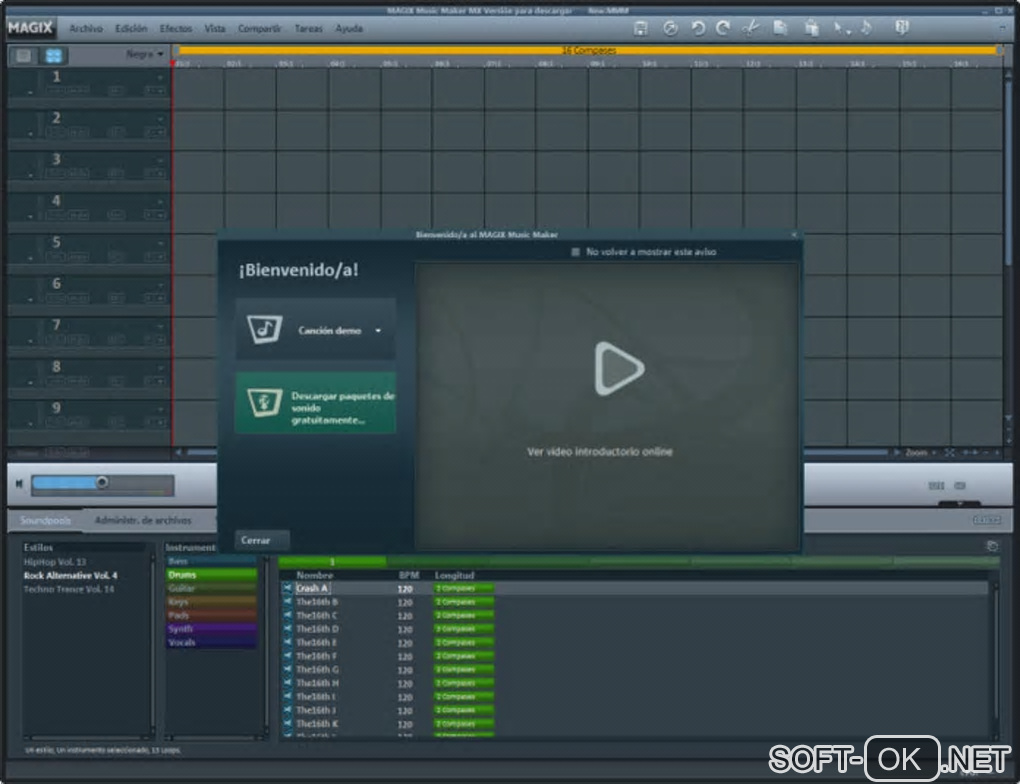The height and width of the screenshot is (784, 1020).
Task: Open track 4 options arrow
Action: tap(161, 202)
